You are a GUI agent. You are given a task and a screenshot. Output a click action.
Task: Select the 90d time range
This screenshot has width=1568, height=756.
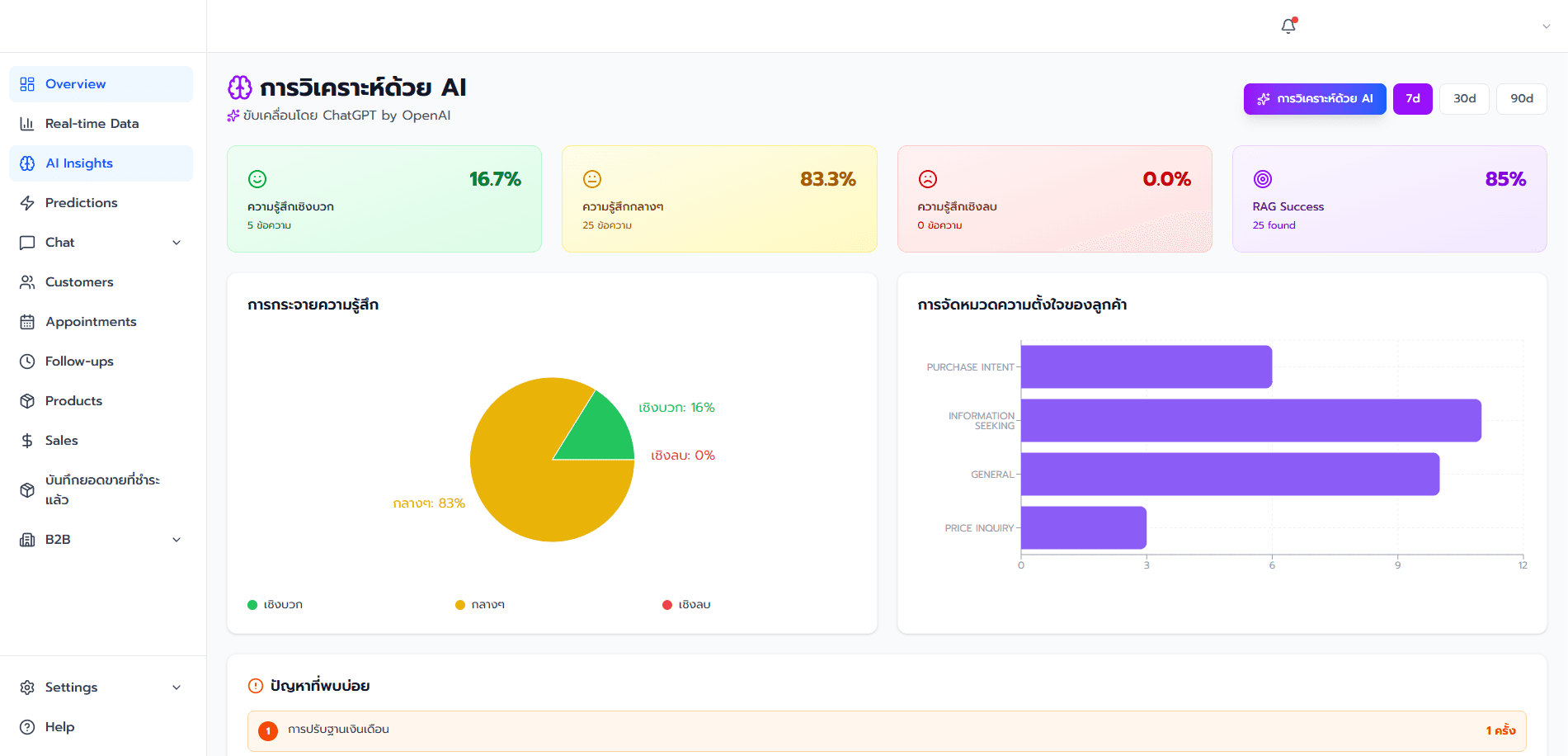pyautogui.click(x=1522, y=99)
